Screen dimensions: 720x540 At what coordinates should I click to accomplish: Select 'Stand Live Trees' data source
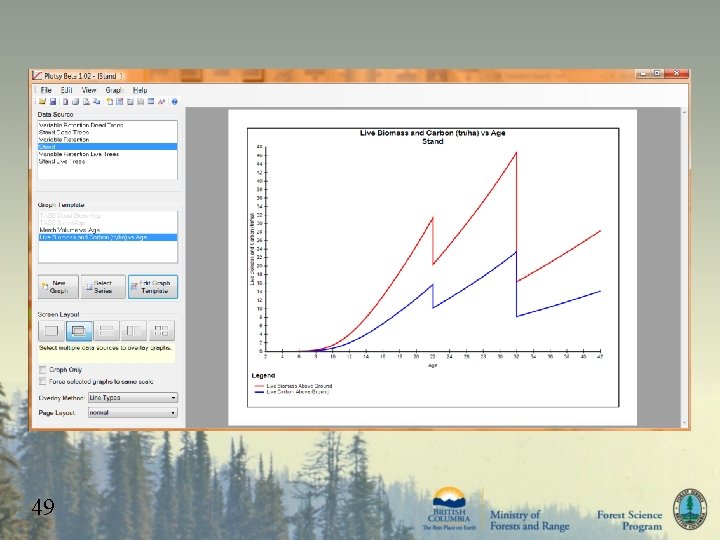107,162
